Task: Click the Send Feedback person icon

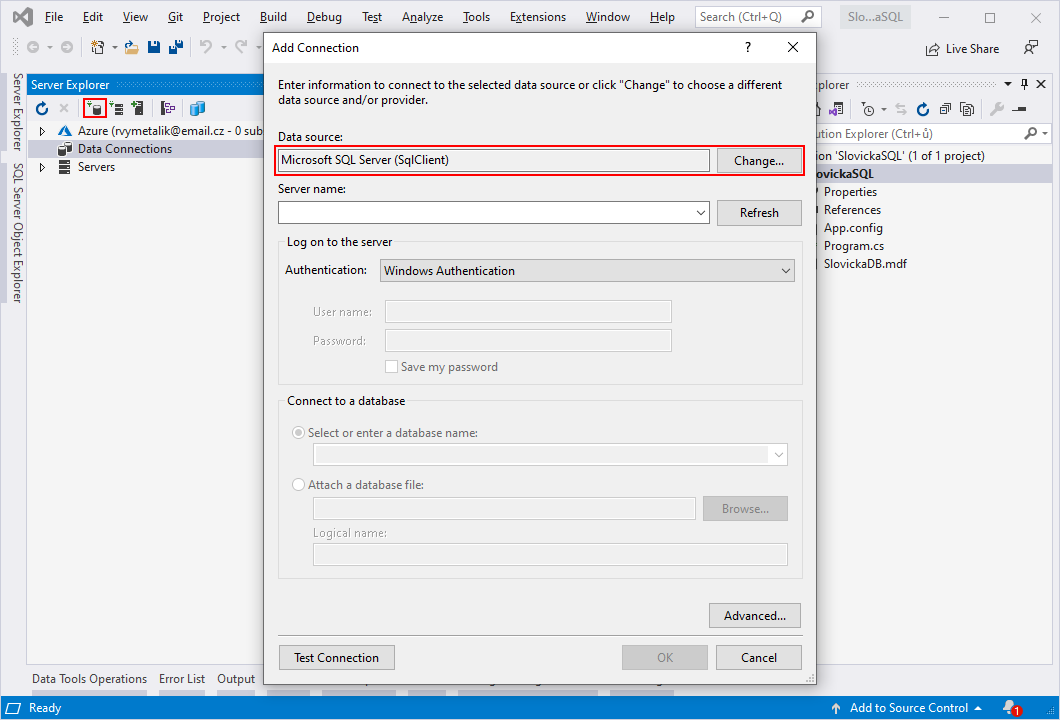Action: click(x=1031, y=48)
